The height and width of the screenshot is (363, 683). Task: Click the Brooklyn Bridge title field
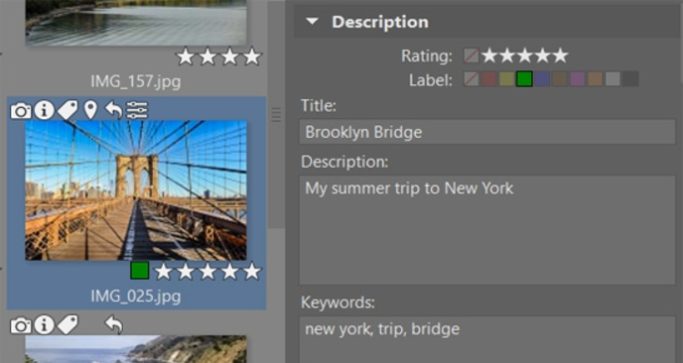(x=487, y=132)
